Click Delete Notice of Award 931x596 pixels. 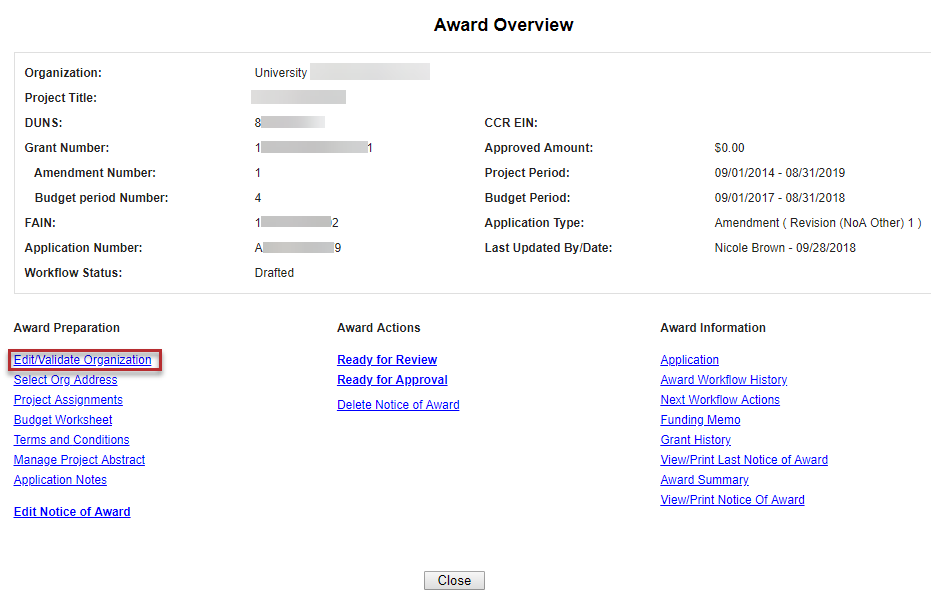click(398, 405)
